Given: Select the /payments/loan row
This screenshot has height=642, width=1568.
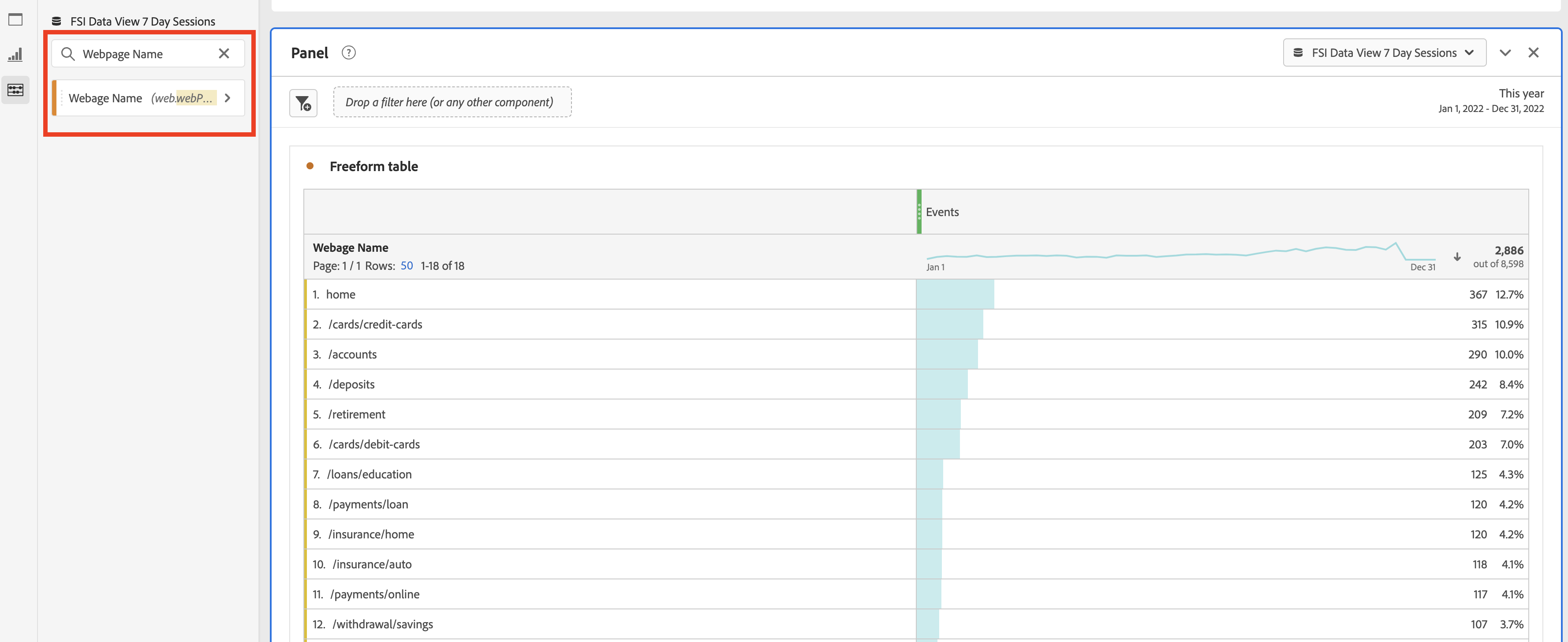Looking at the screenshot, I should coord(916,504).
